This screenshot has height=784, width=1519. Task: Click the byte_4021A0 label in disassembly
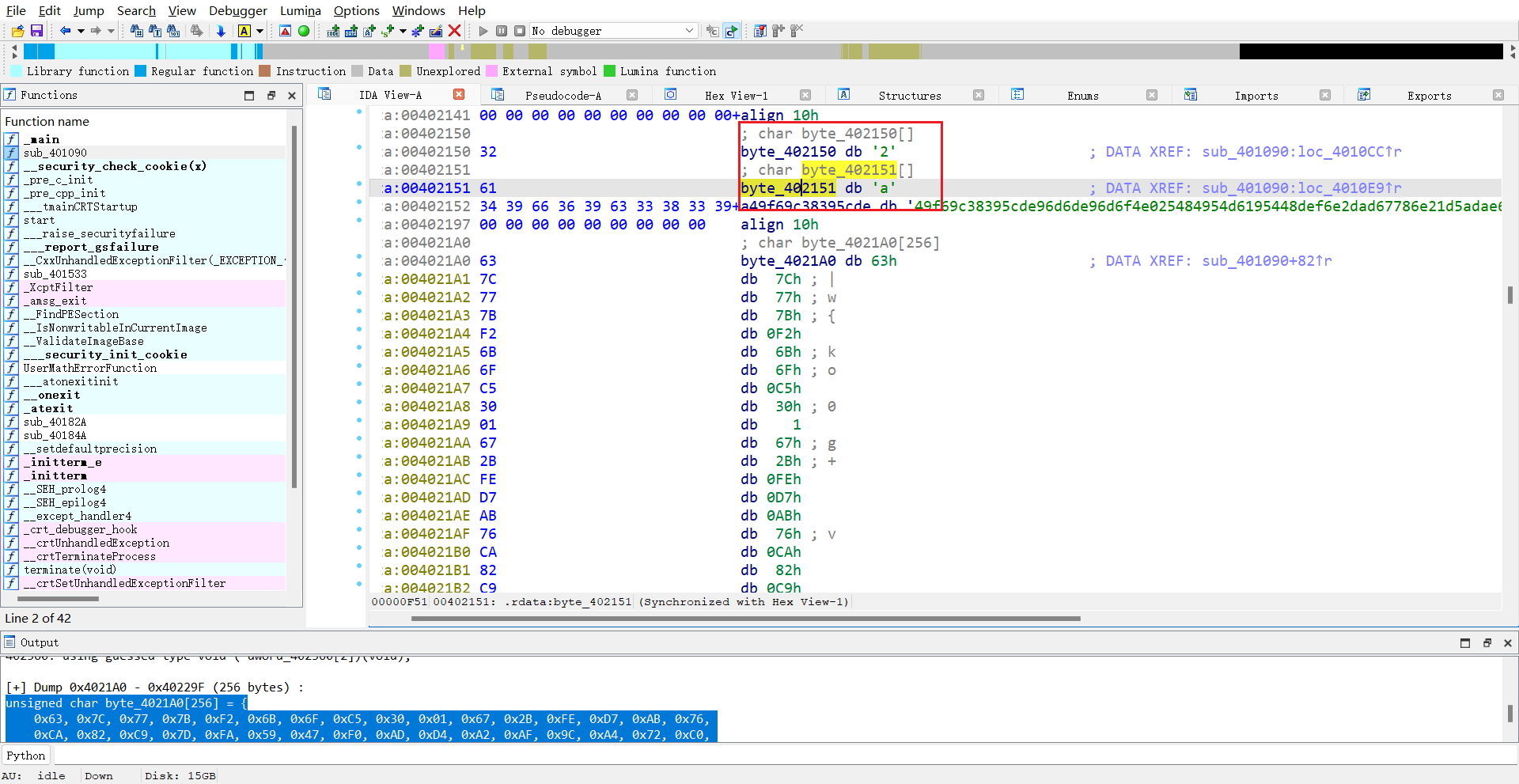[x=788, y=261]
